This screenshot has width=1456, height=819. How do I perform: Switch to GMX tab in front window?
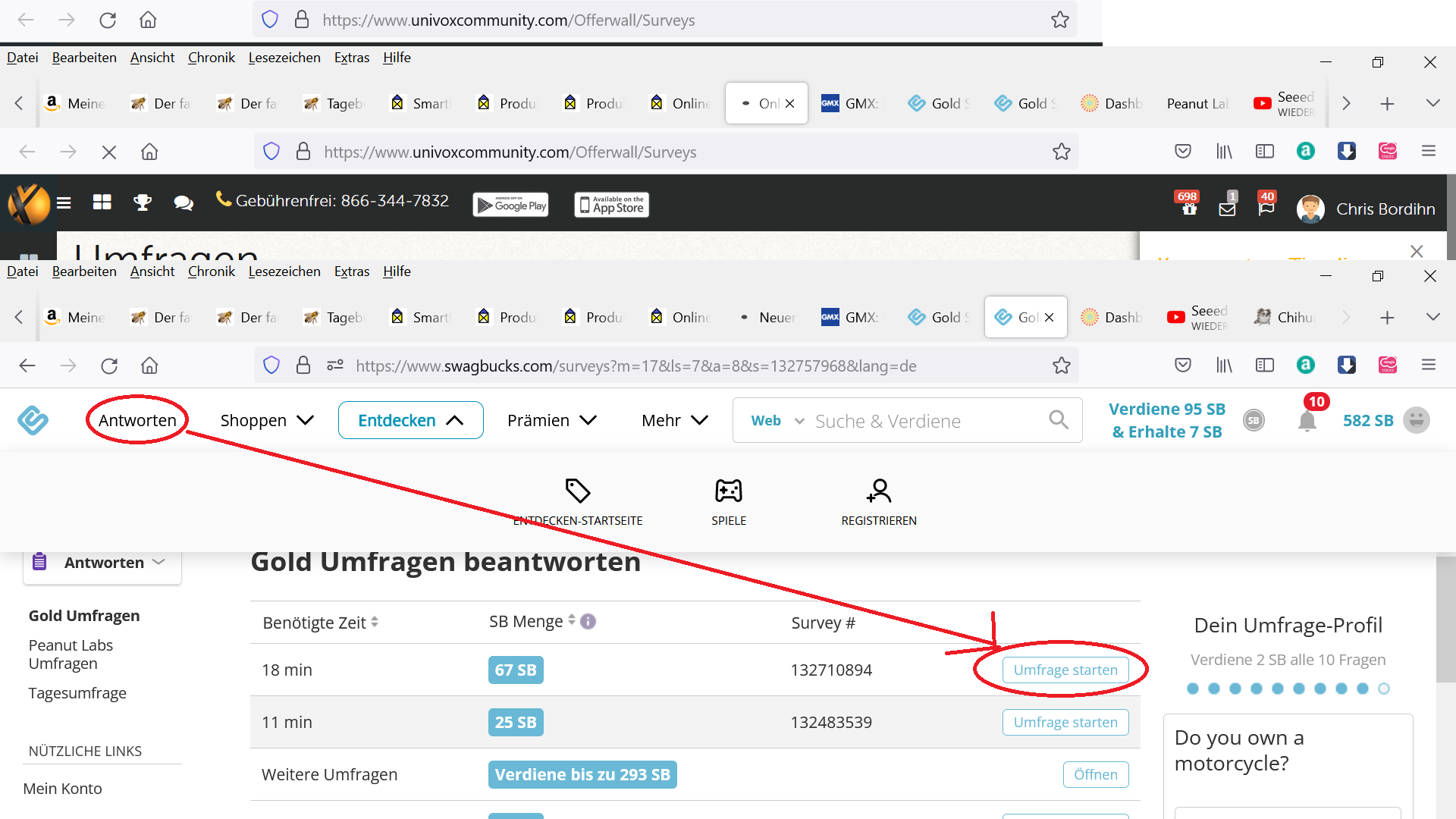click(852, 317)
